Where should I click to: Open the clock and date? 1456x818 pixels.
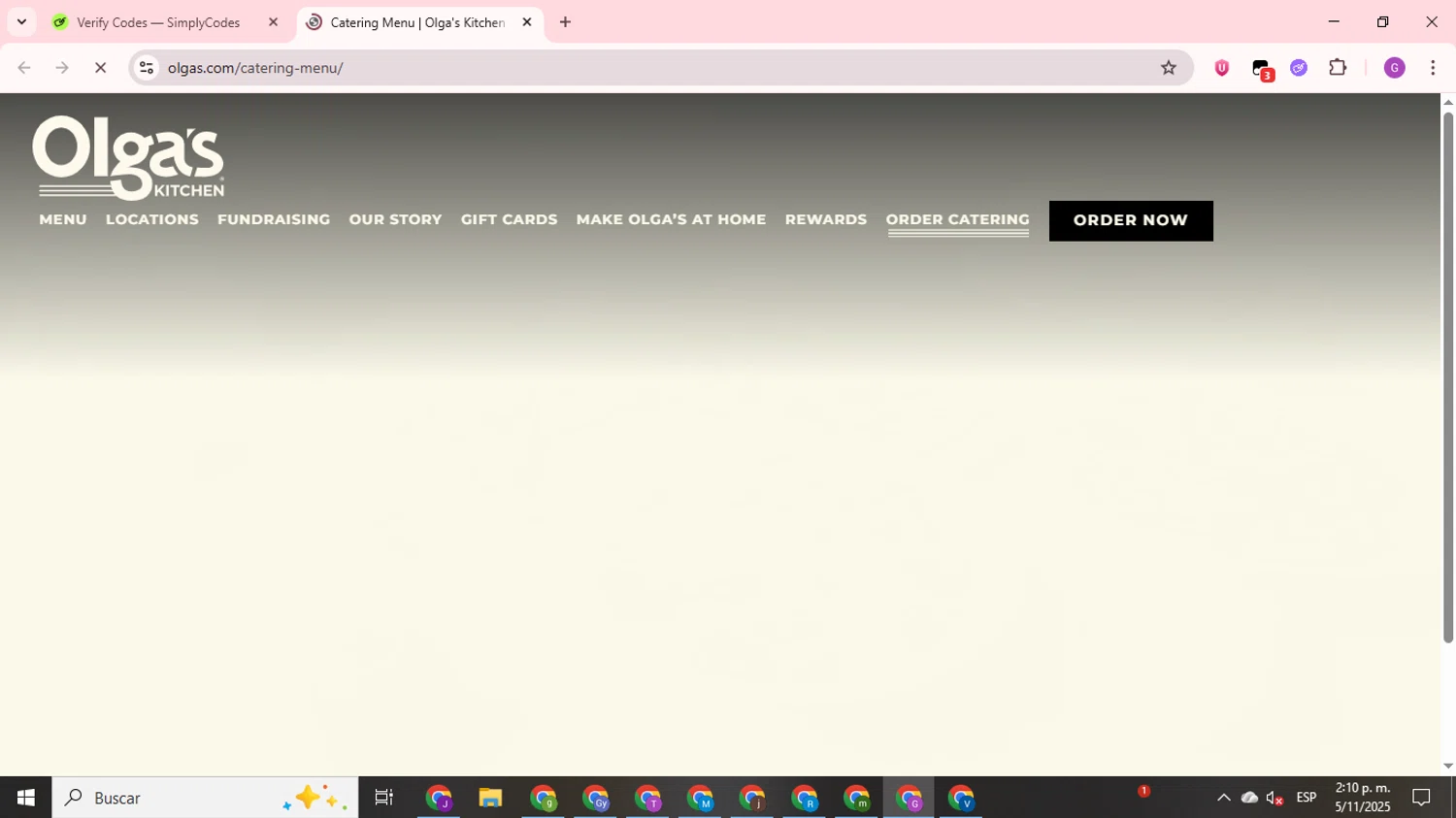1363,798
